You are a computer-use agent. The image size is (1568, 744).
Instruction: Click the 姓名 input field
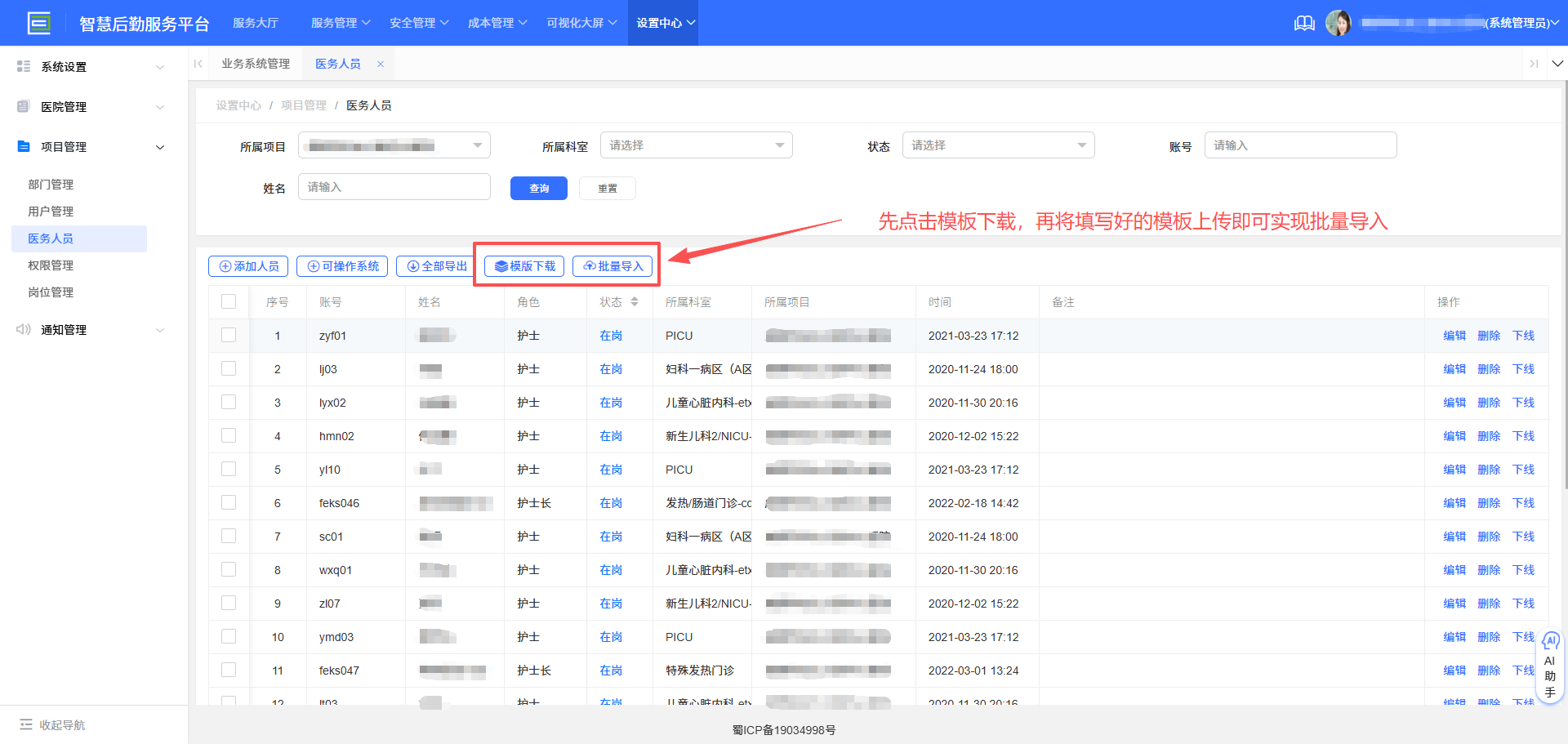click(x=394, y=187)
